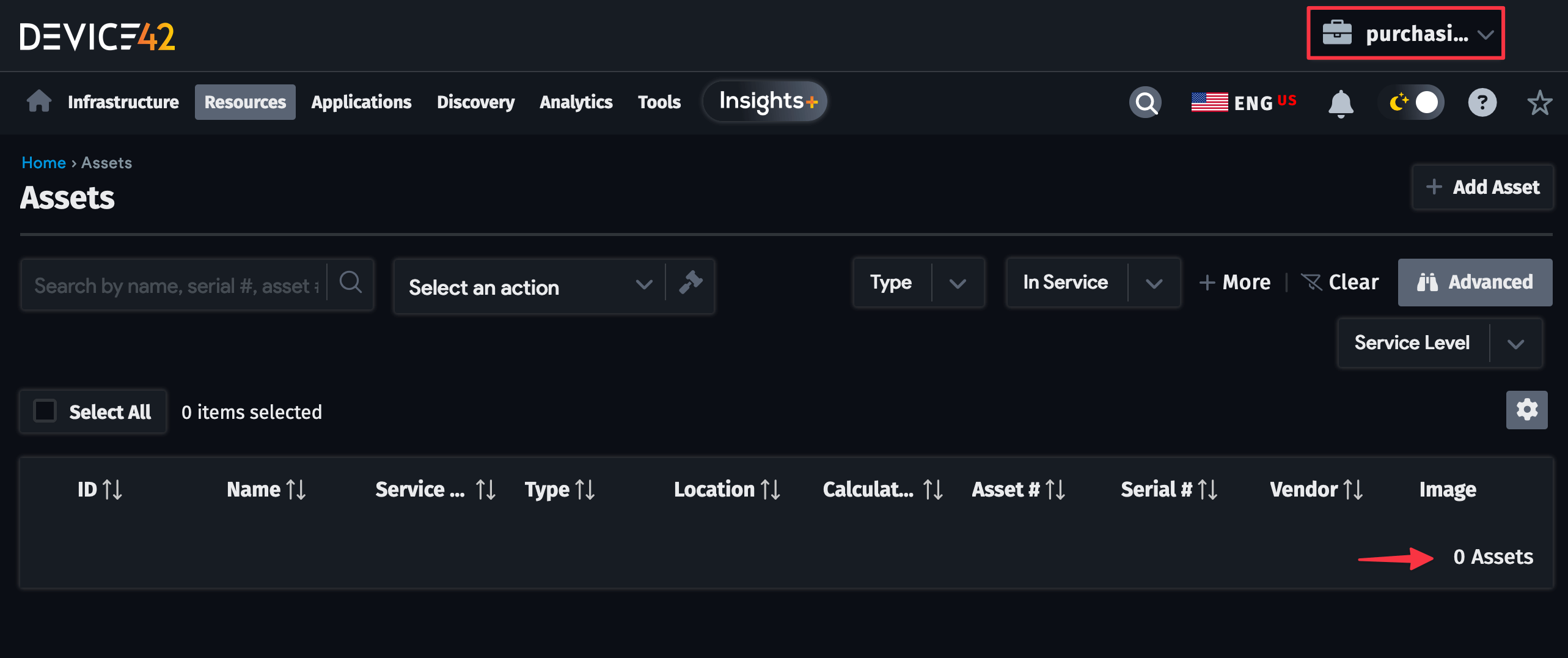The width and height of the screenshot is (1568, 658).
Task: Check the Select All checkbox
Action: 45,411
